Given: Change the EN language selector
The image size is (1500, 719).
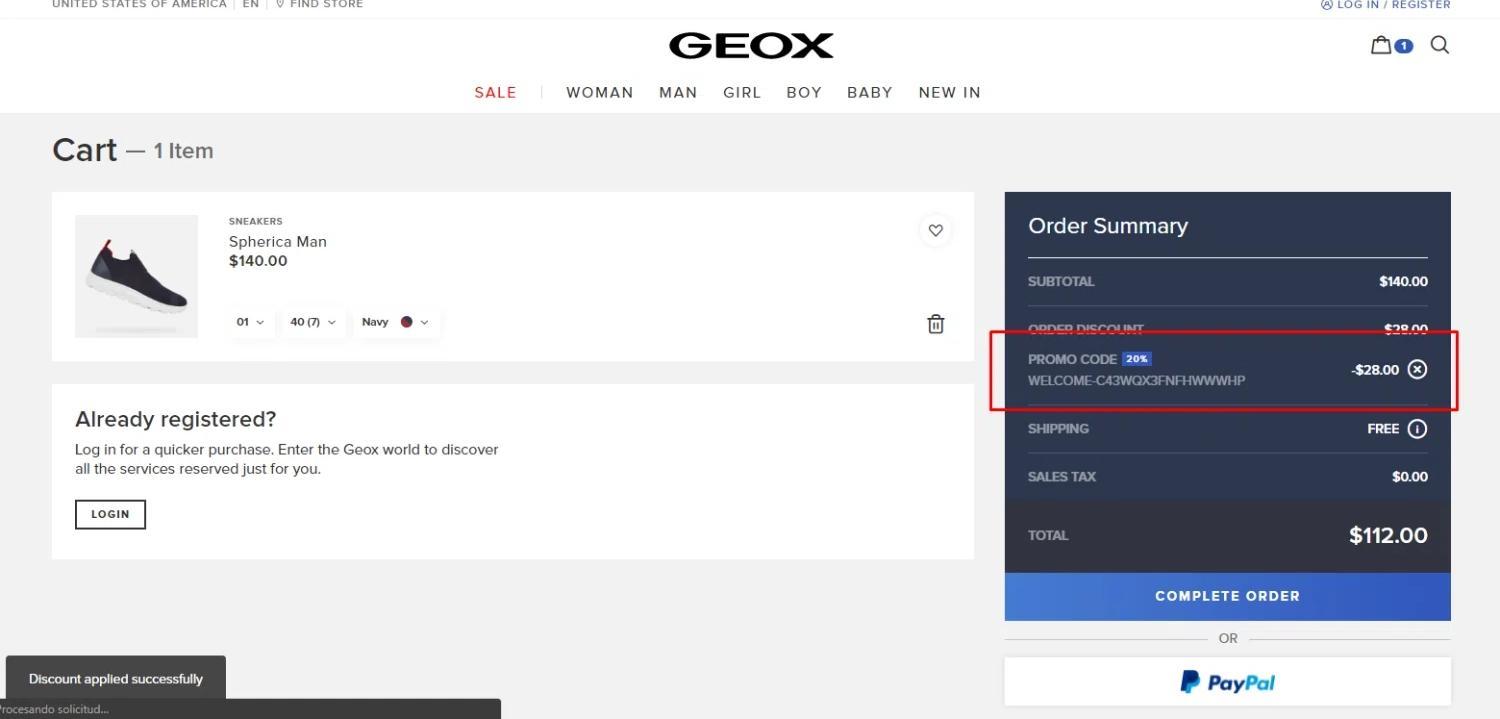Looking at the screenshot, I should pyautogui.click(x=251, y=5).
